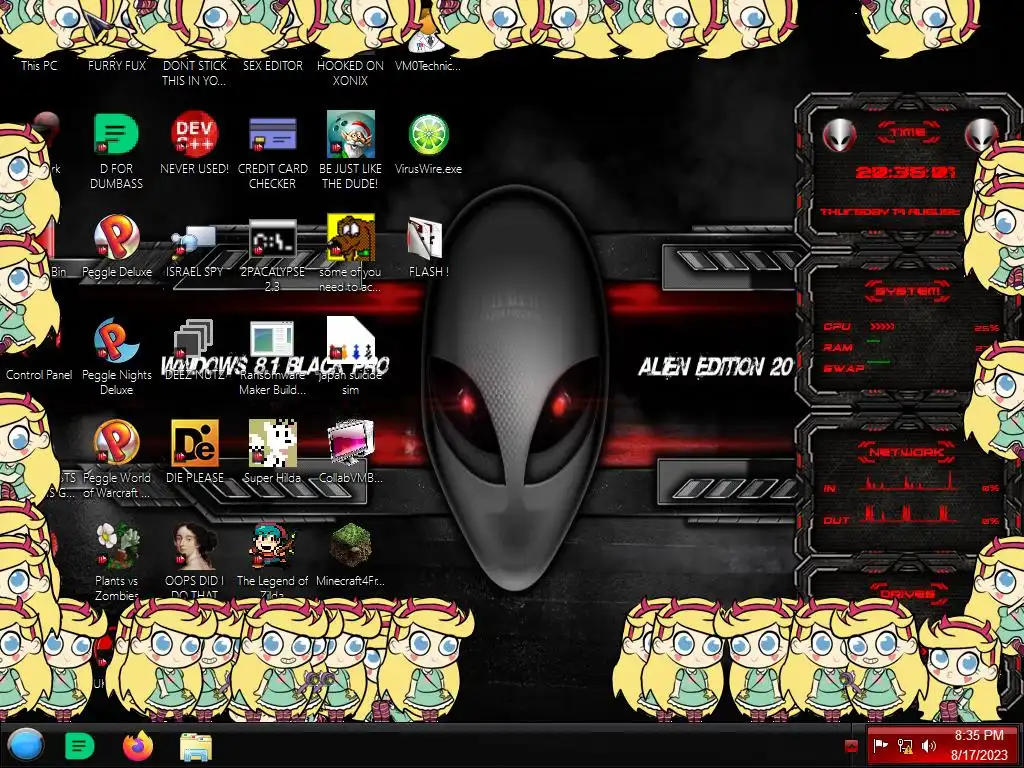Select the VirusWire.exe lime icon
Image resolution: width=1024 pixels, height=768 pixels.
[x=428, y=135]
